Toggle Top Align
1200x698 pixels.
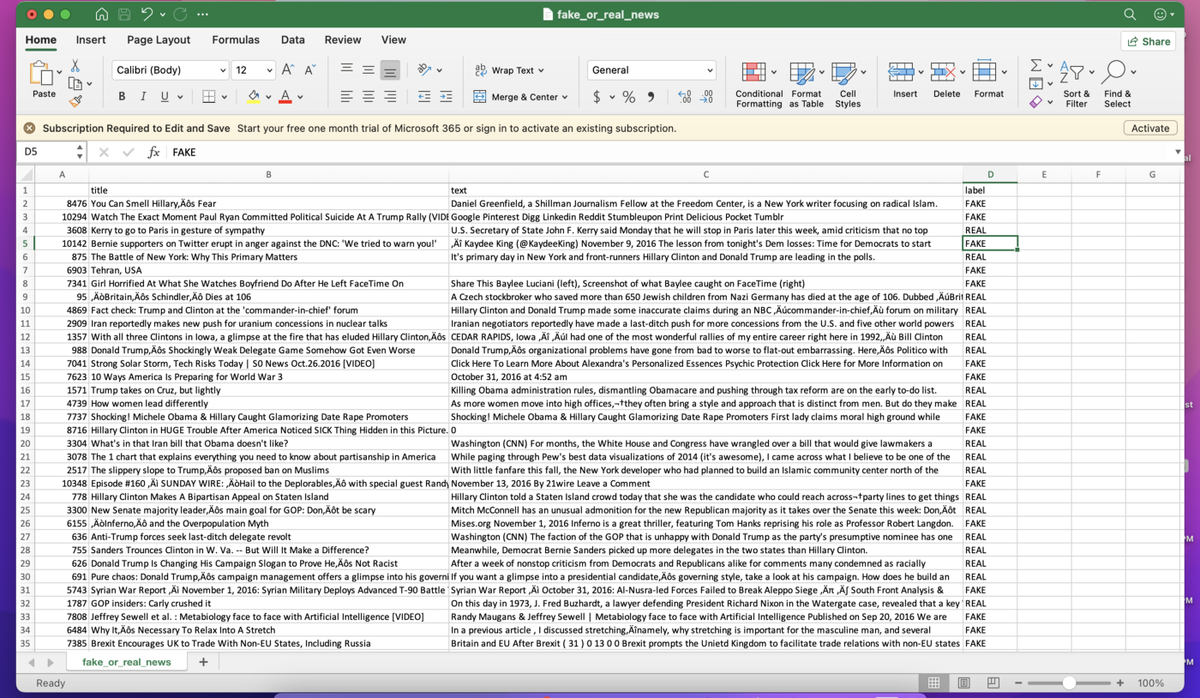[x=345, y=70]
